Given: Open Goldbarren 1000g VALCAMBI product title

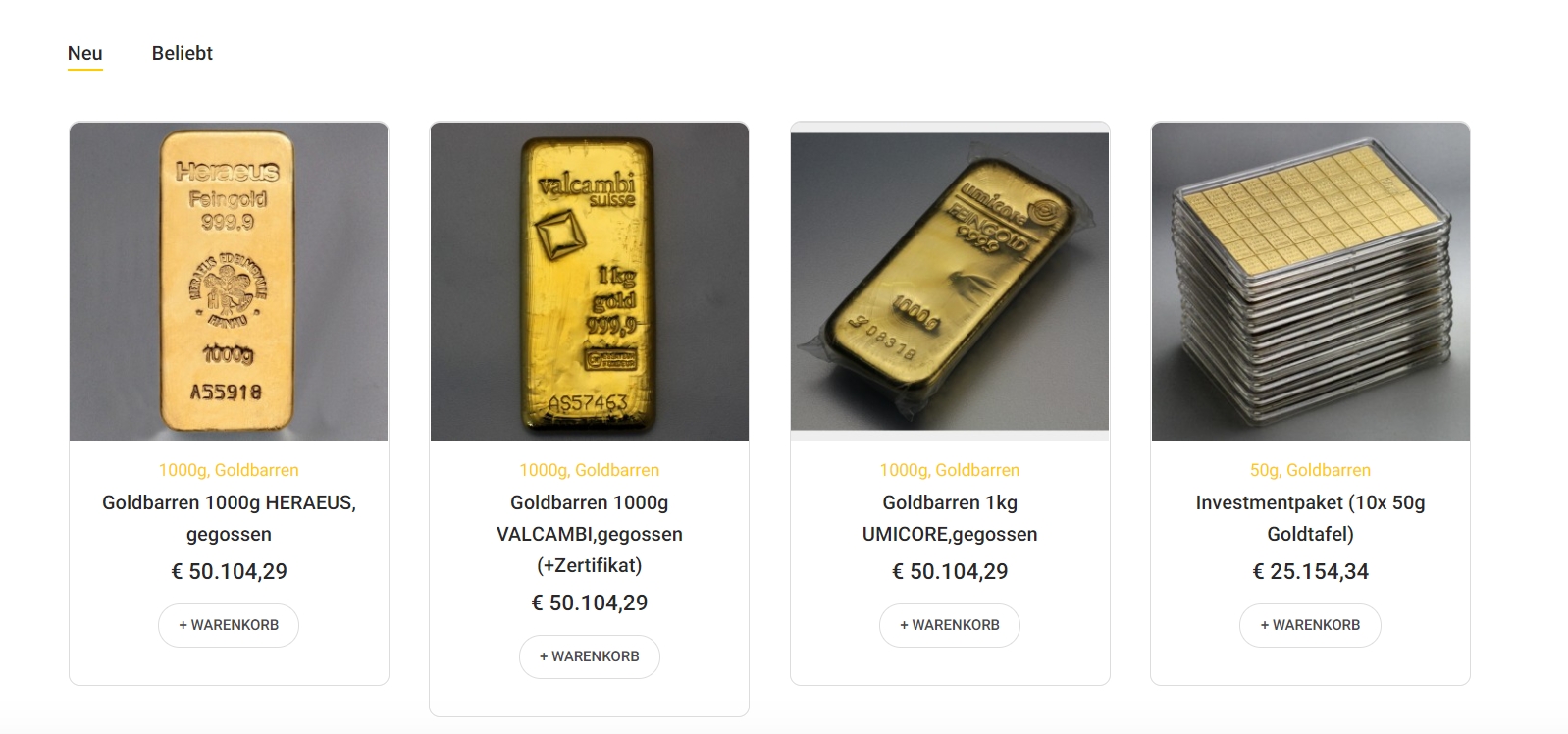Looking at the screenshot, I should click(590, 534).
